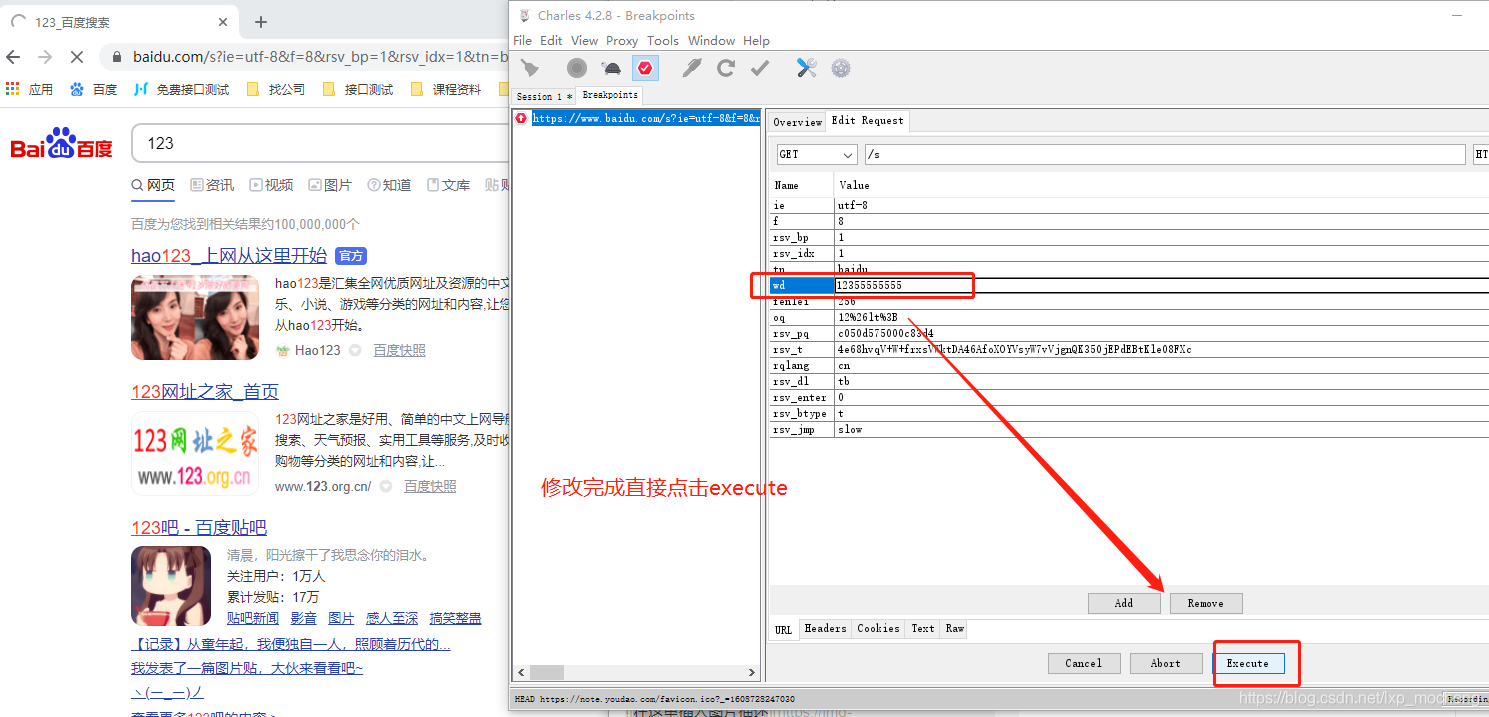
Task: Click the Add parameter button
Action: [x=1124, y=603]
